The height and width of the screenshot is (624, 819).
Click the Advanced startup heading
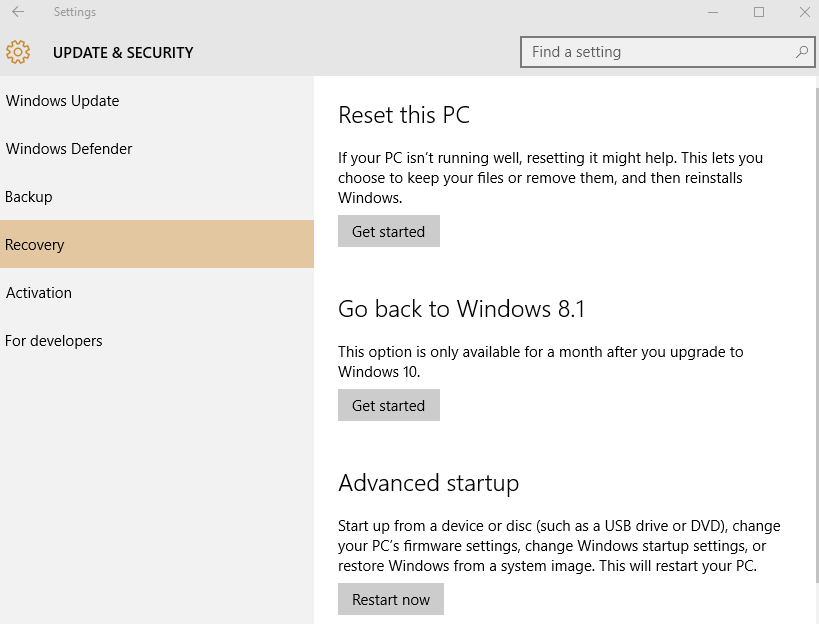[x=428, y=483]
